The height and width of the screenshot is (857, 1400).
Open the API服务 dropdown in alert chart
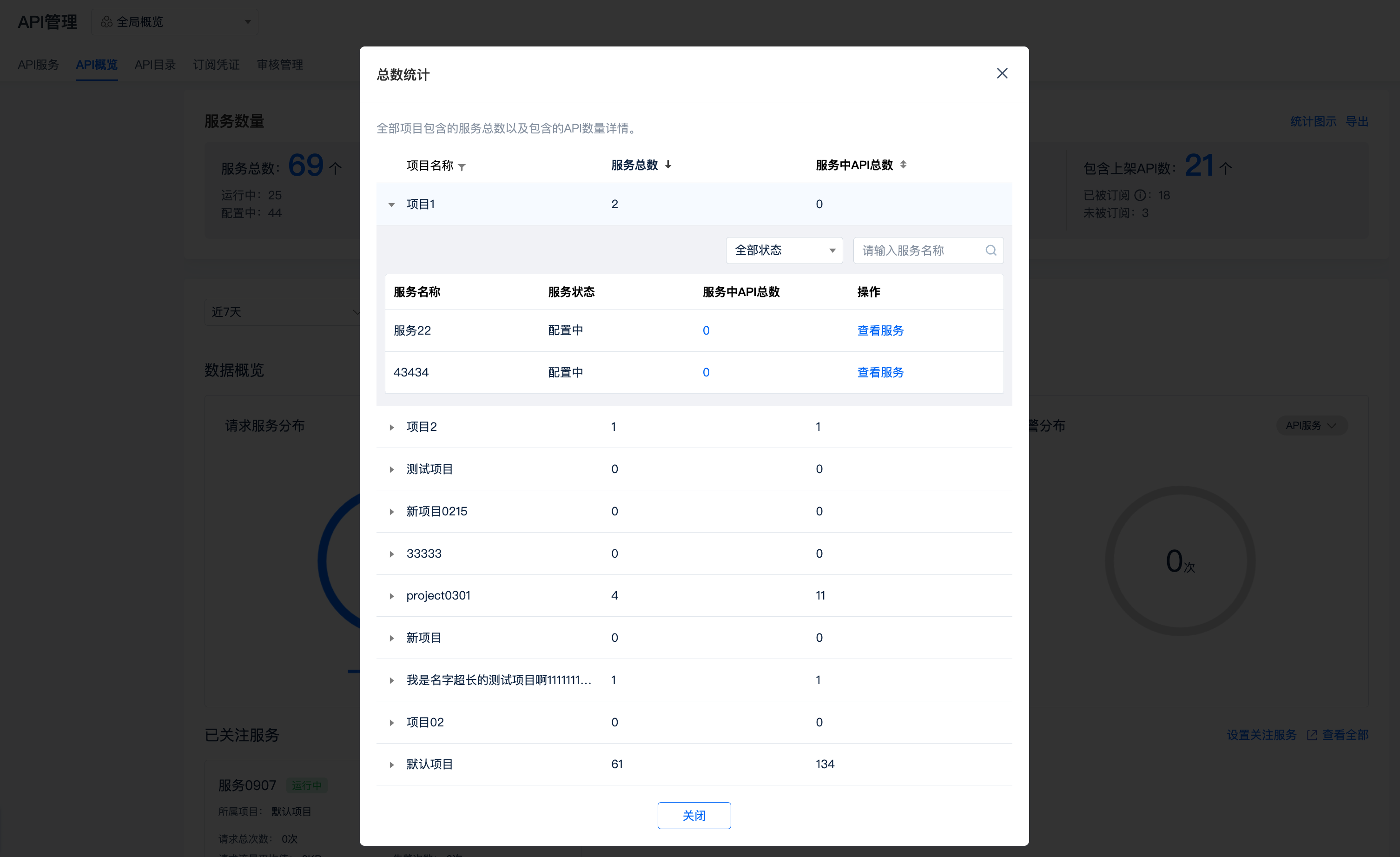click(1311, 425)
